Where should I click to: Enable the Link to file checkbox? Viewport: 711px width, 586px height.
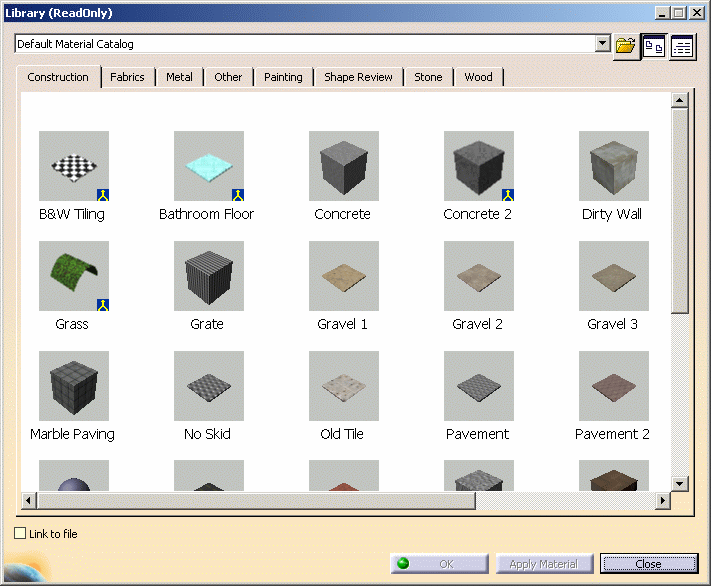(21, 534)
